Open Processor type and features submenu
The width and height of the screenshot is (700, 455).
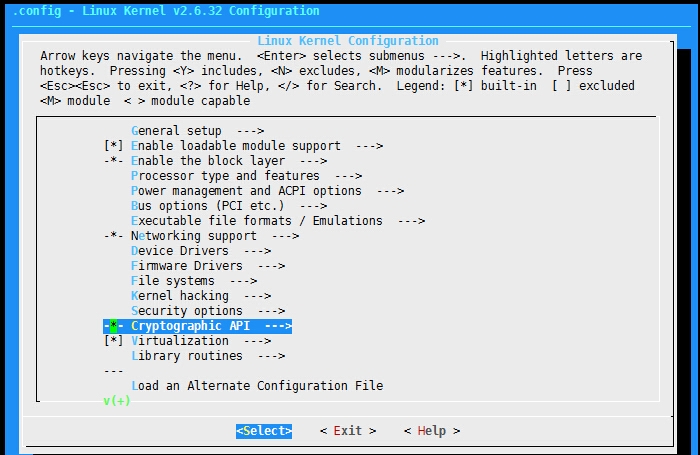point(246,176)
